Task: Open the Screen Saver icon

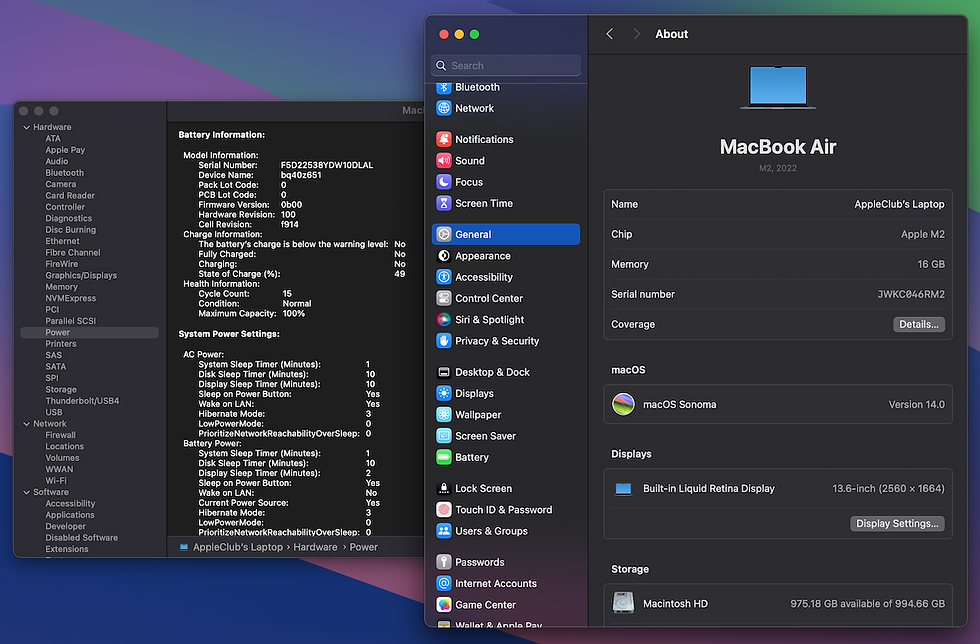Action: tap(444, 436)
